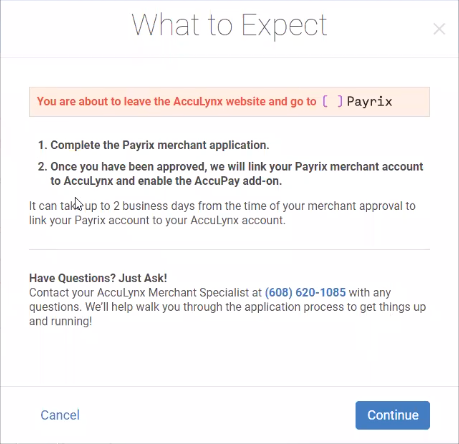The height and width of the screenshot is (444, 459).
Task: Click the Have Questions? Just Ask! heading
Action: (98, 278)
